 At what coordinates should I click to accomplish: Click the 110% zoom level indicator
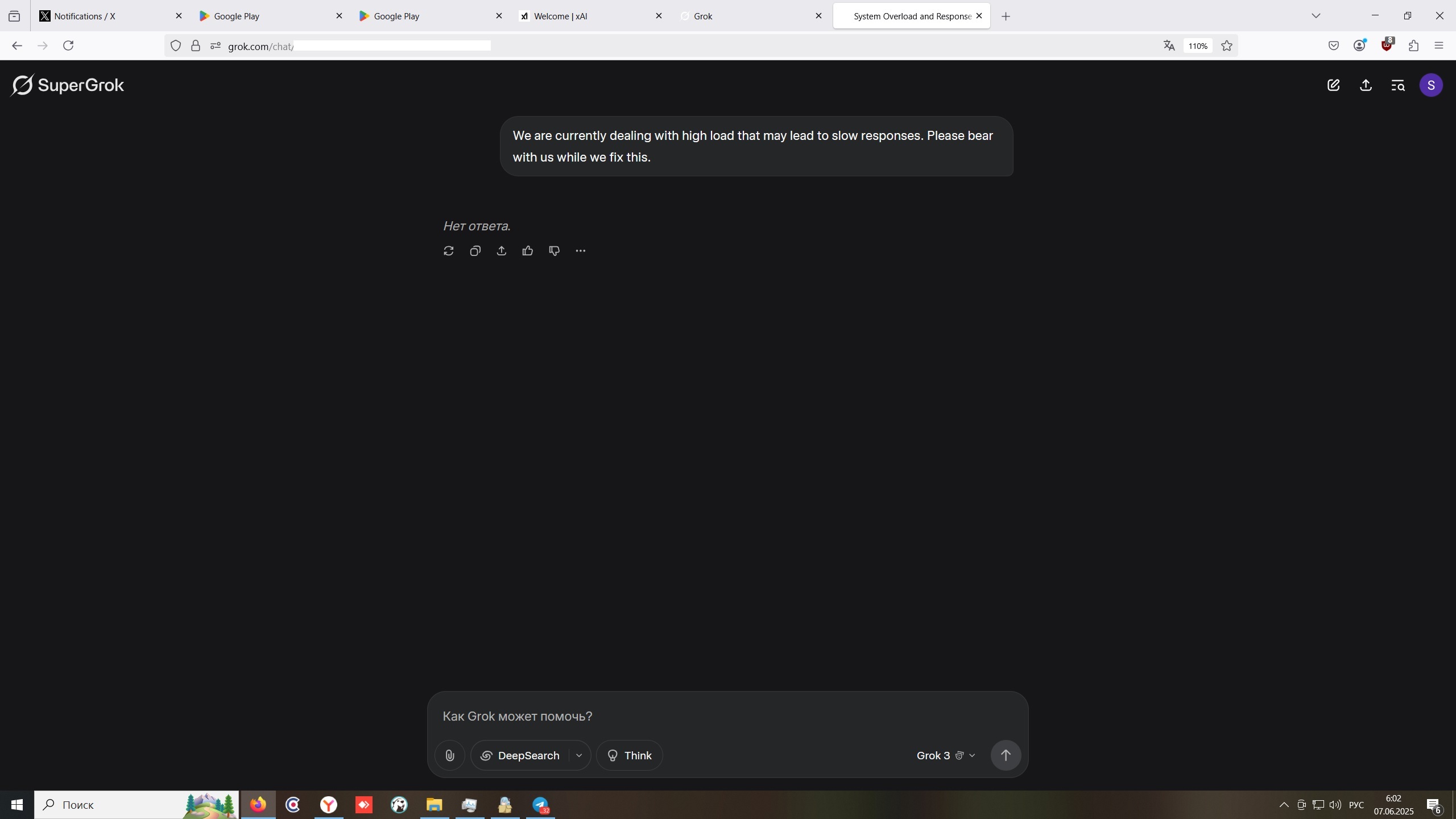(1197, 46)
